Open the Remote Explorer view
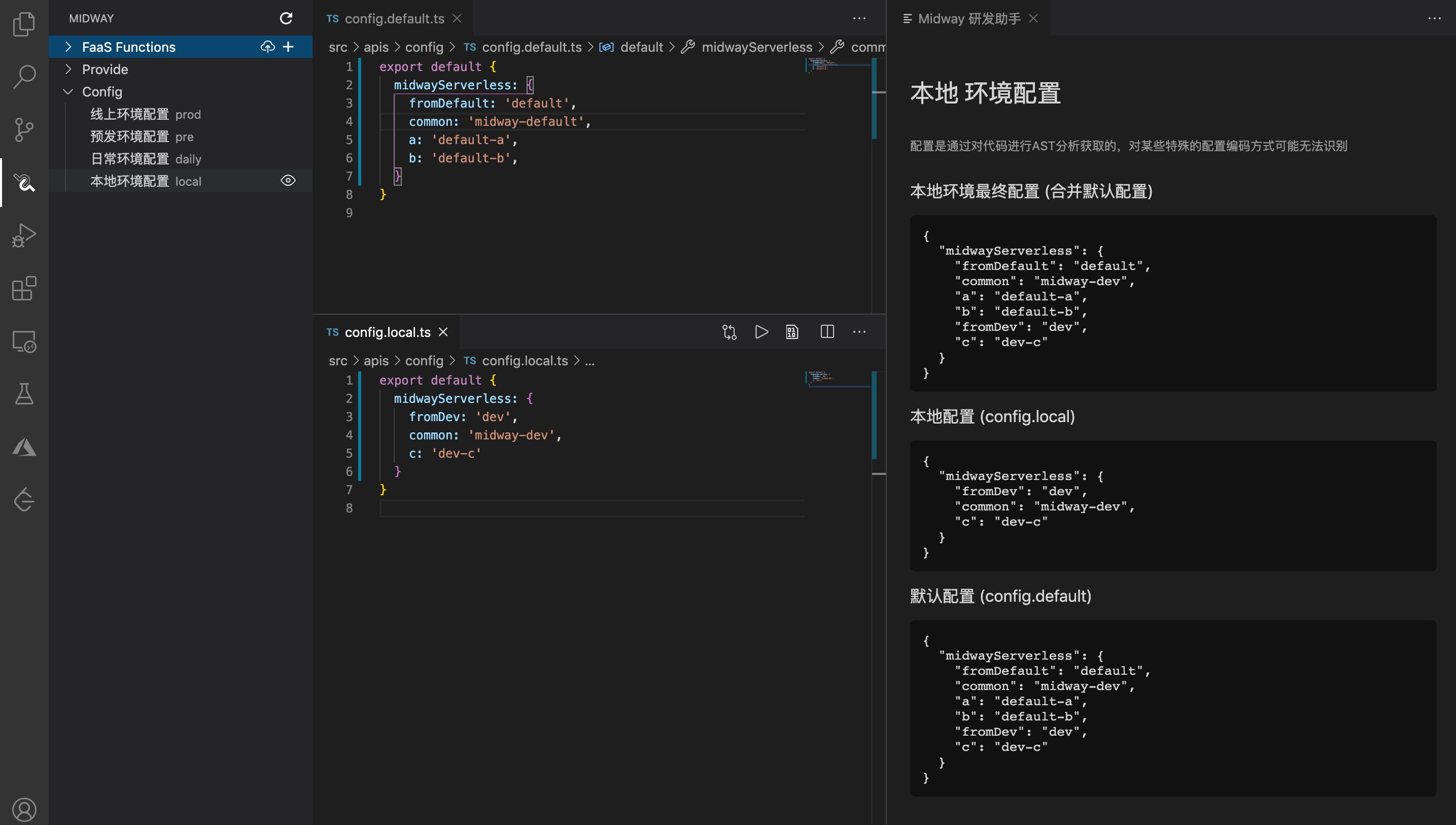1456x825 pixels. click(x=24, y=341)
